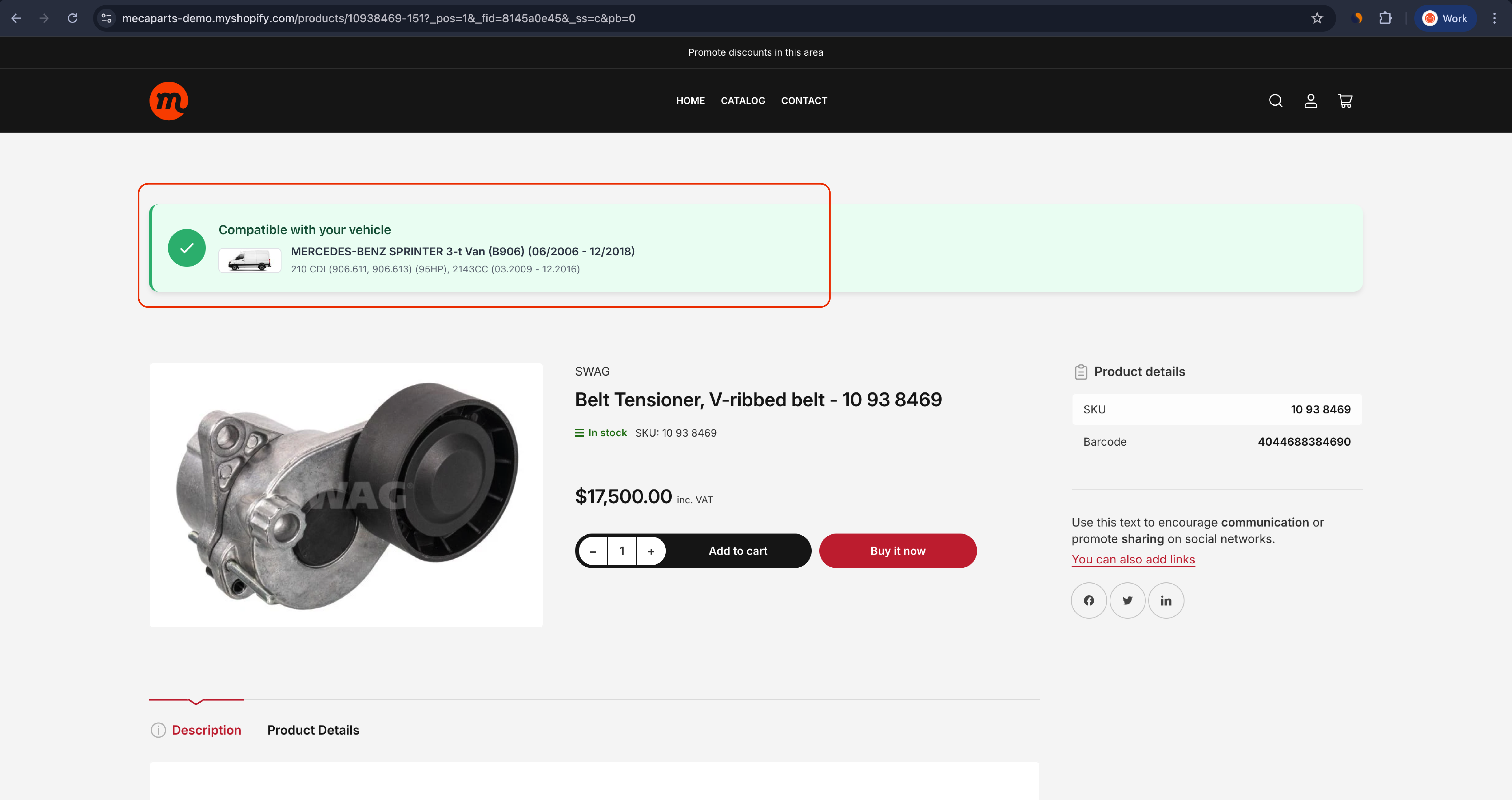The height and width of the screenshot is (800, 1512).
Task: Click the quantity input field
Action: pyautogui.click(x=622, y=551)
